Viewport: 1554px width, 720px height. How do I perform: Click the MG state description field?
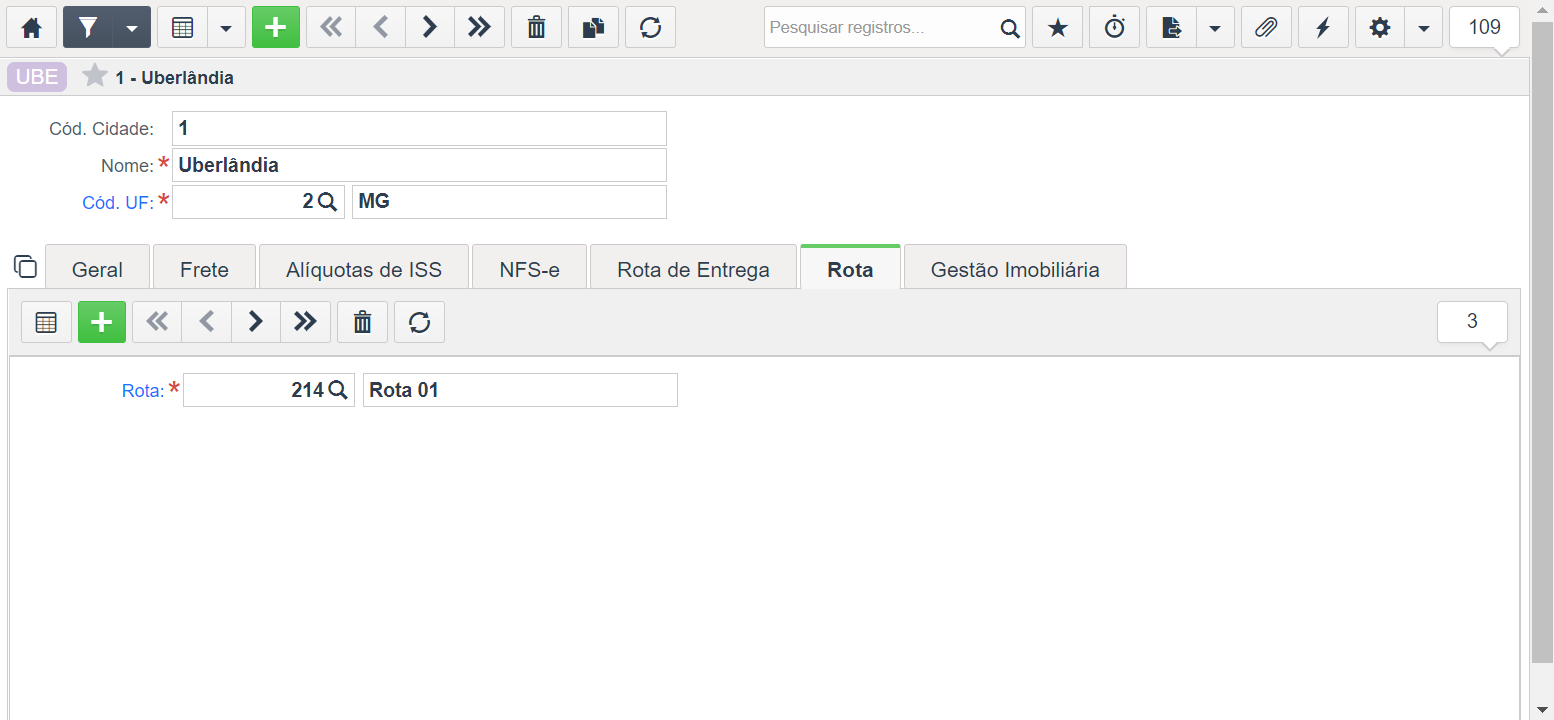[x=509, y=201]
